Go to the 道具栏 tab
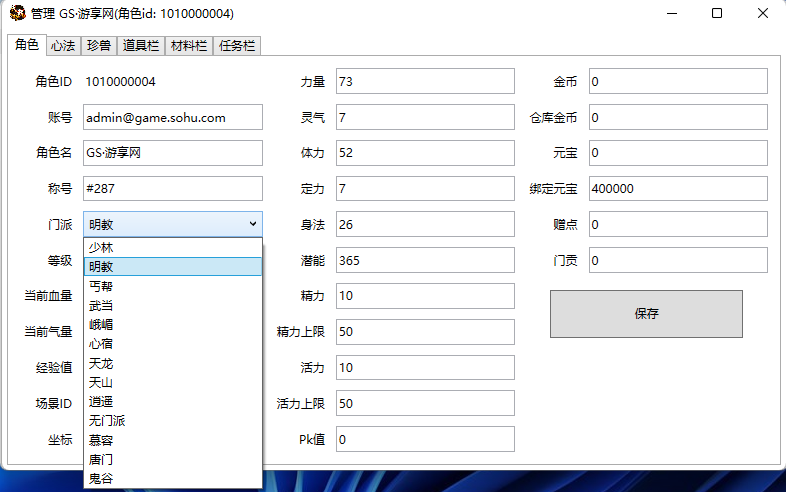 [141, 46]
